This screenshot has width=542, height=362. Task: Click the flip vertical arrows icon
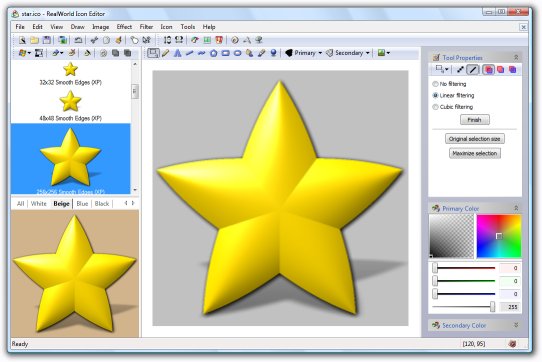(x=167, y=40)
